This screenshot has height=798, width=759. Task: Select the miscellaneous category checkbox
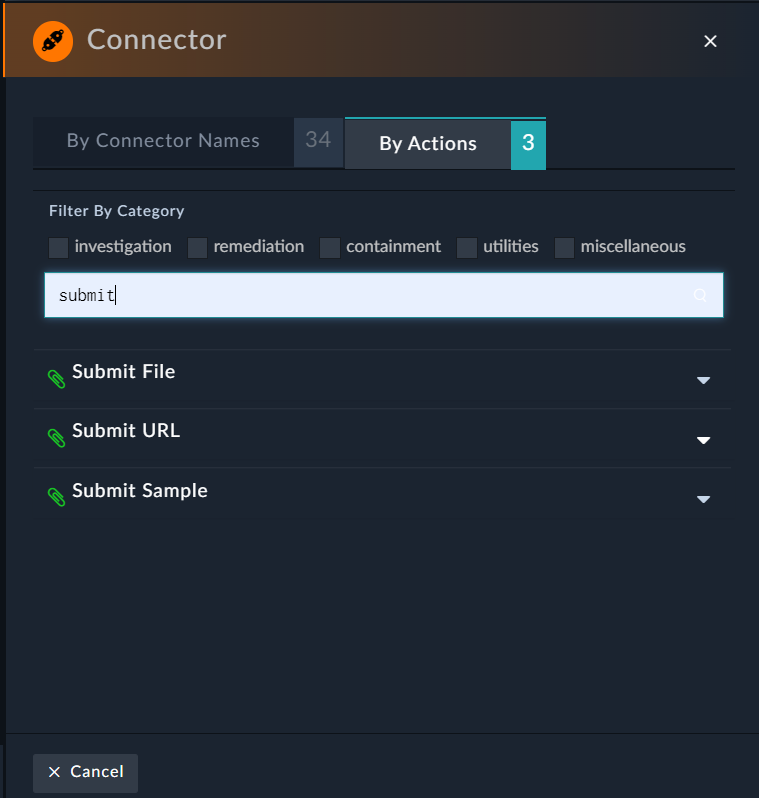point(565,247)
